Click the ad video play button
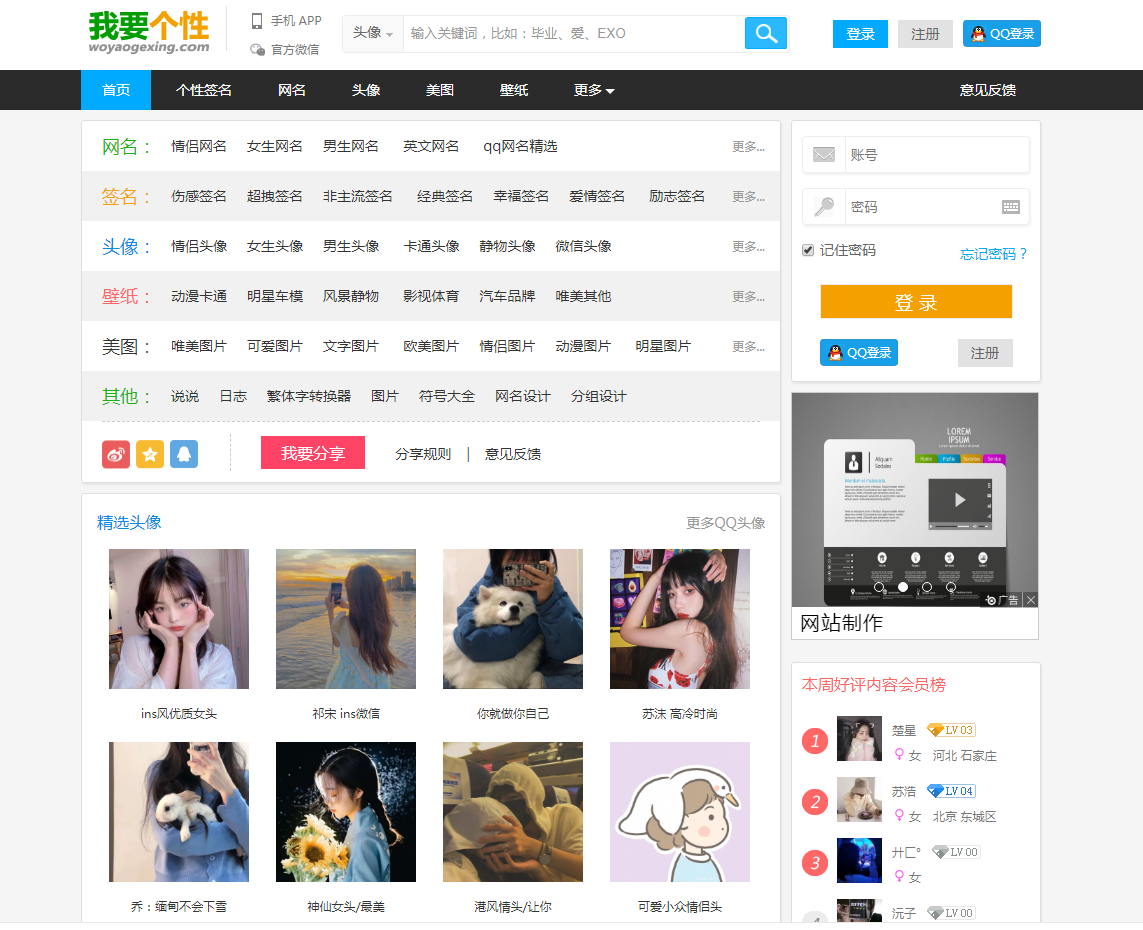 coord(959,500)
